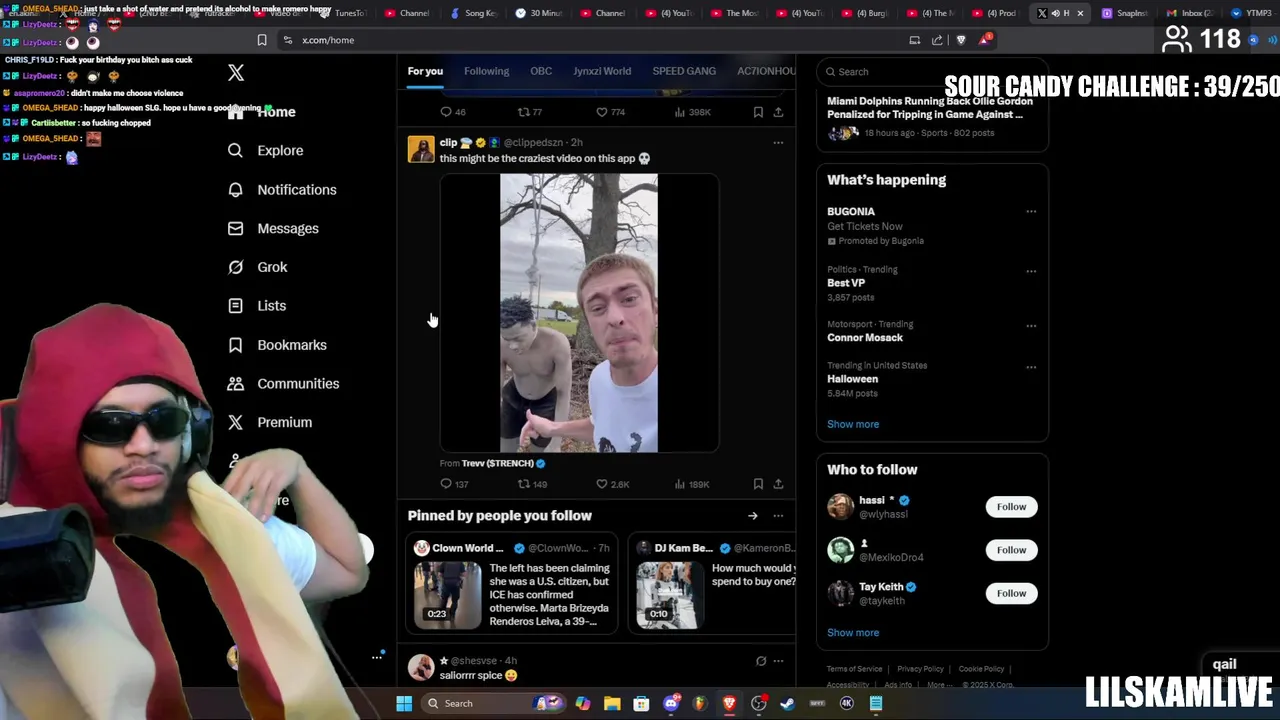This screenshot has height=720, width=1280.
Task: Open more options for Connor Mosack trend
Action: point(1031,326)
